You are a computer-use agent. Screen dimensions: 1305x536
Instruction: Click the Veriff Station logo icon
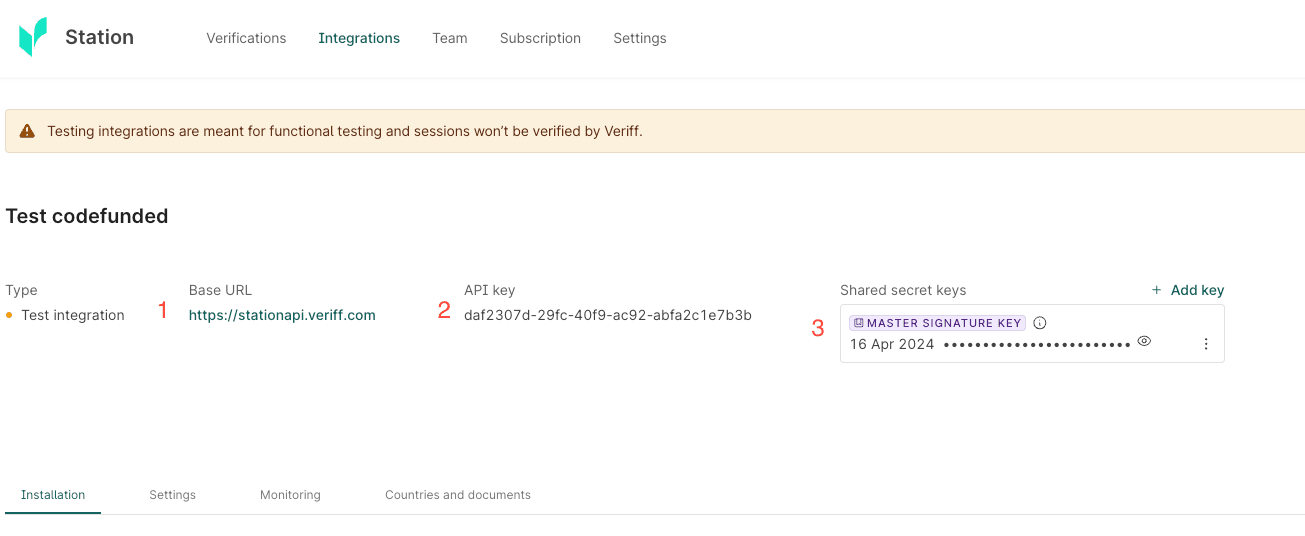[x=33, y=37]
